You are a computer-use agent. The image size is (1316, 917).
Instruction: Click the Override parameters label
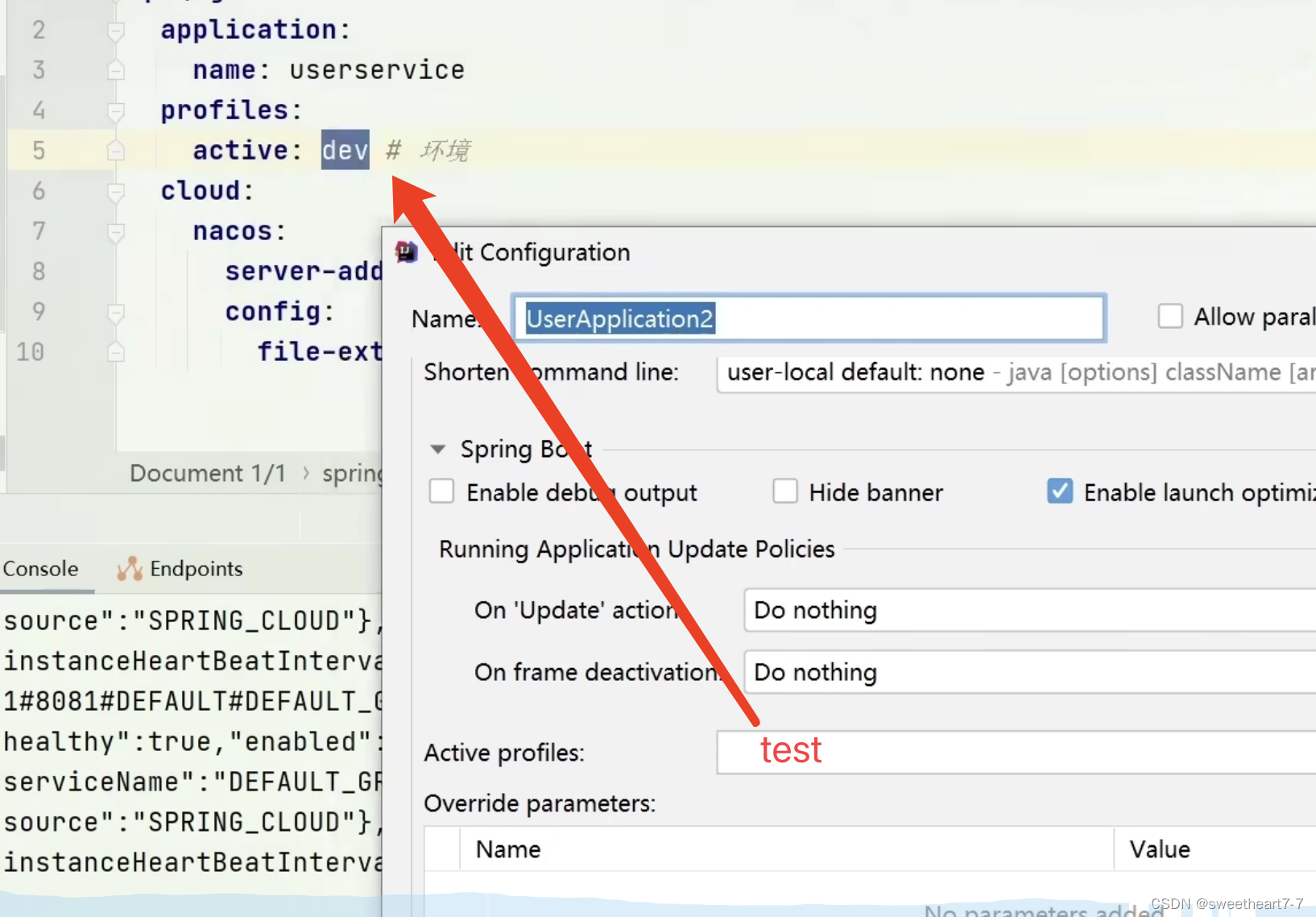(540, 803)
